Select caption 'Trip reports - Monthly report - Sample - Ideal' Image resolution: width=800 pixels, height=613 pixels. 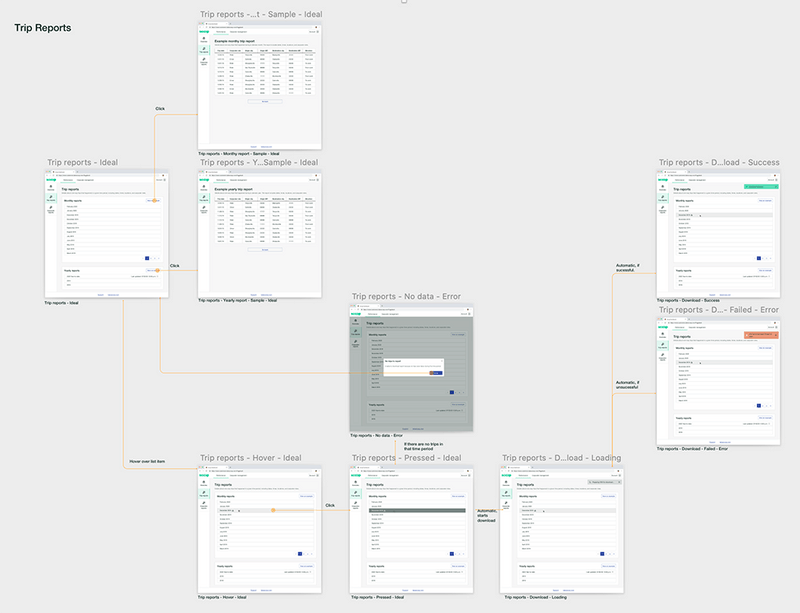pos(239,154)
